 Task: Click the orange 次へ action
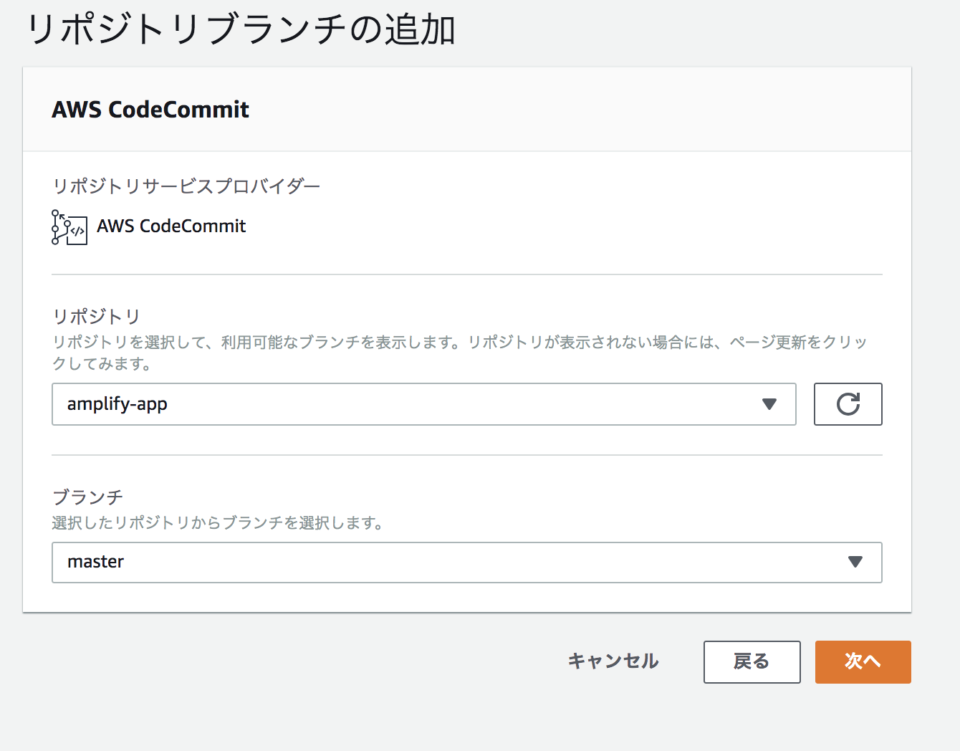(x=862, y=661)
